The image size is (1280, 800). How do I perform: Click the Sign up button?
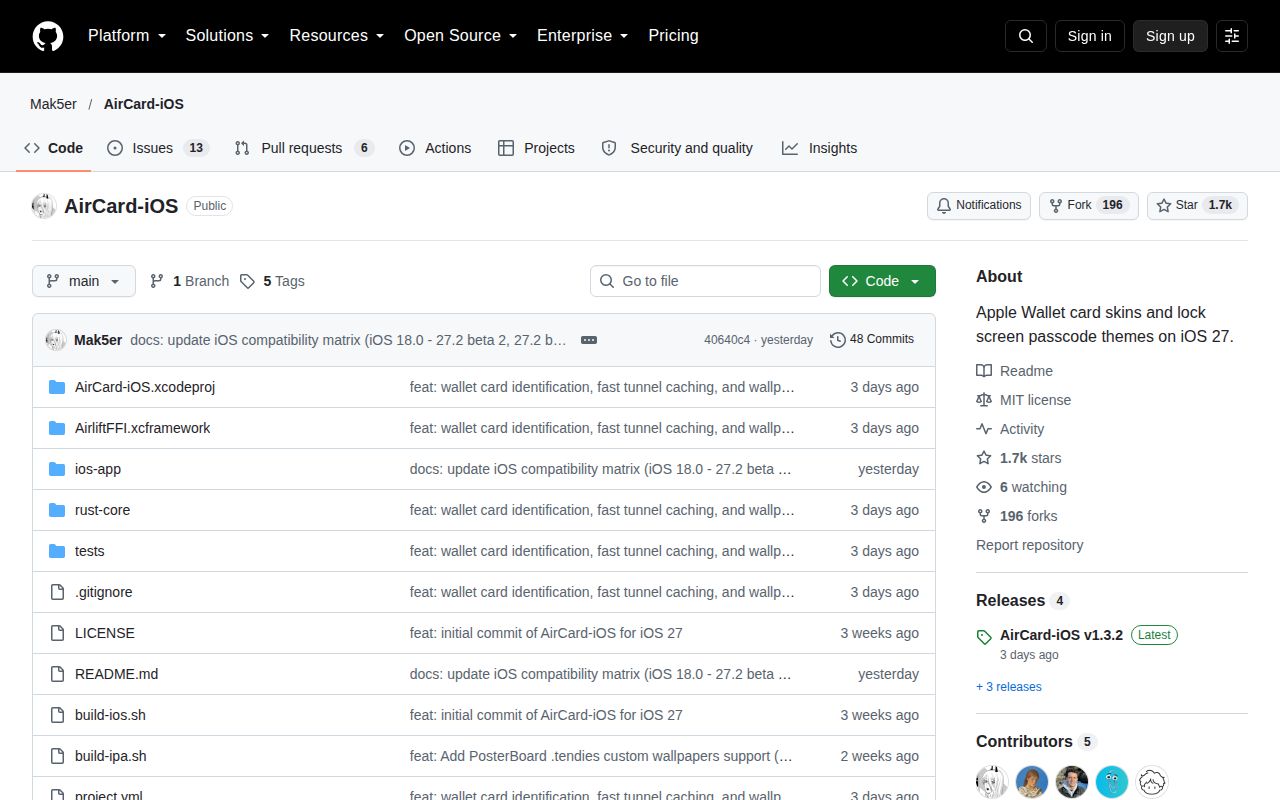[x=1170, y=36]
